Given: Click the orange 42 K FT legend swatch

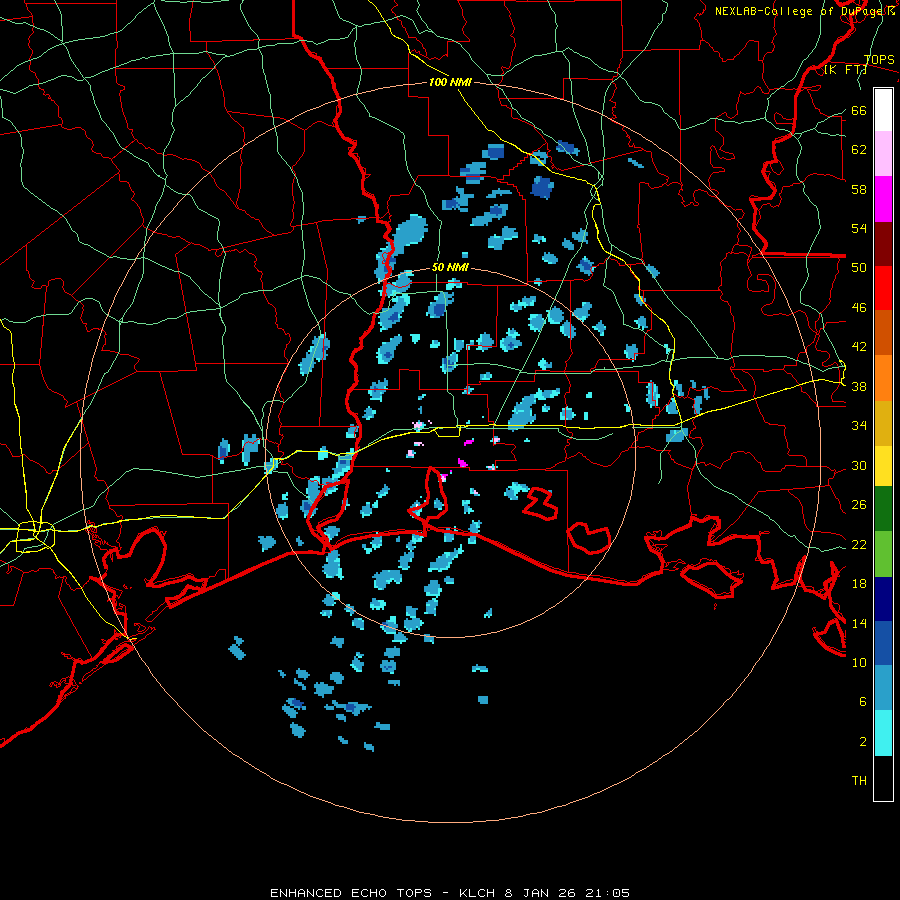Looking at the screenshot, I should pyautogui.click(x=883, y=378).
